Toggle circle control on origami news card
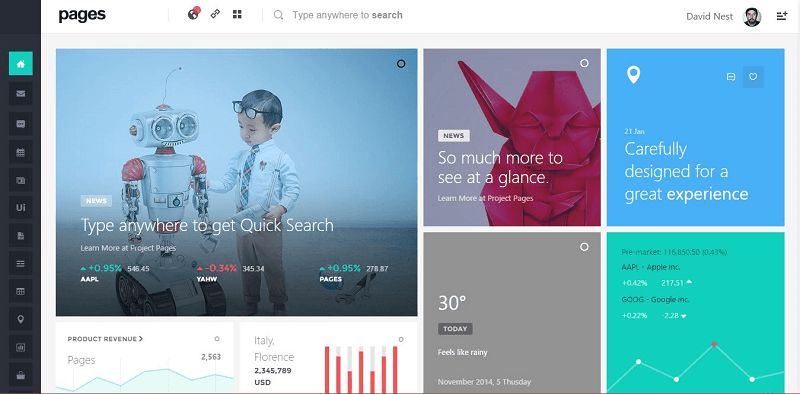This screenshot has width=800, height=394. click(x=584, y=63)
